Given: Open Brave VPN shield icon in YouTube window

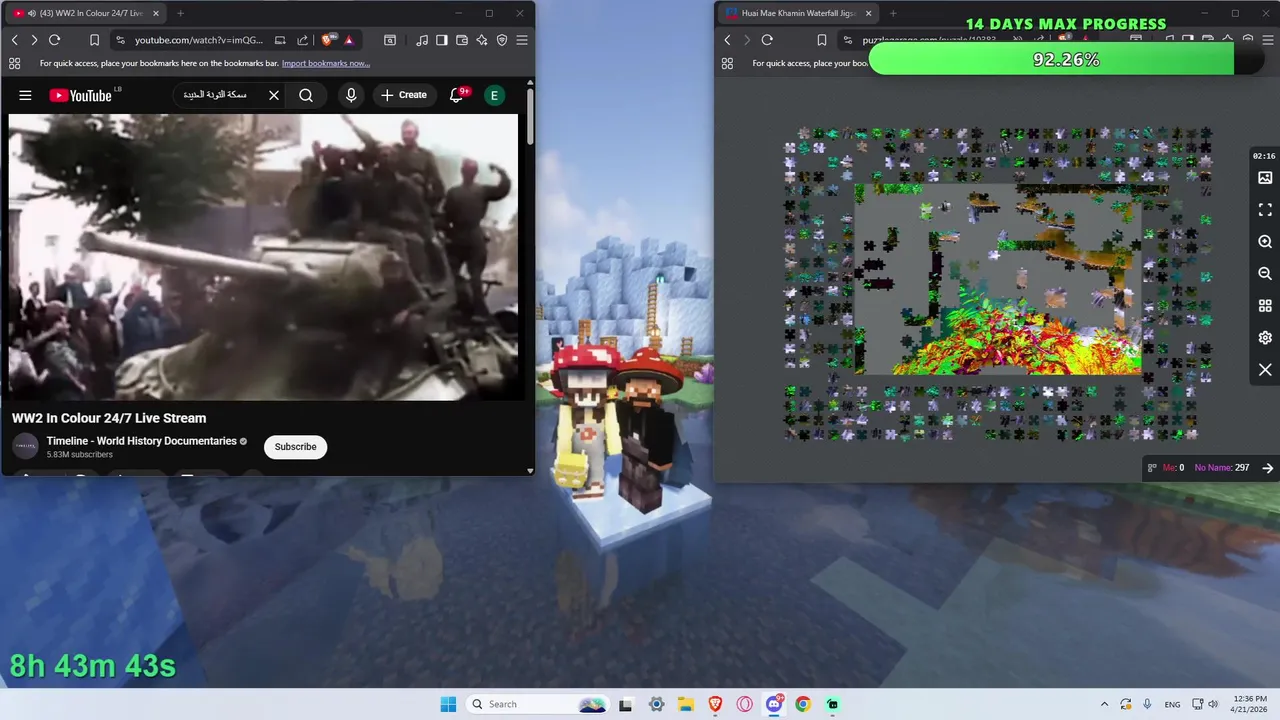Looking at the screenshot, I should (502, 40).
